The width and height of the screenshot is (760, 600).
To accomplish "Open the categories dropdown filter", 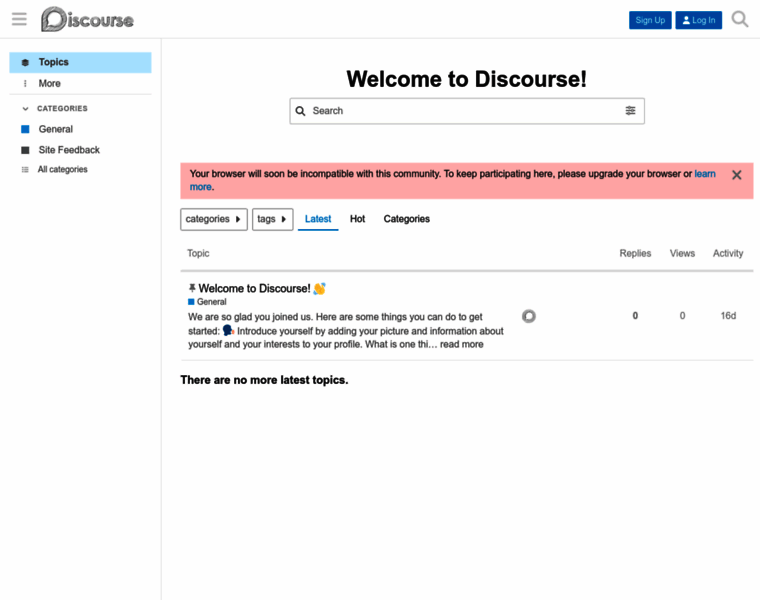I will click(x=214, y=219).
